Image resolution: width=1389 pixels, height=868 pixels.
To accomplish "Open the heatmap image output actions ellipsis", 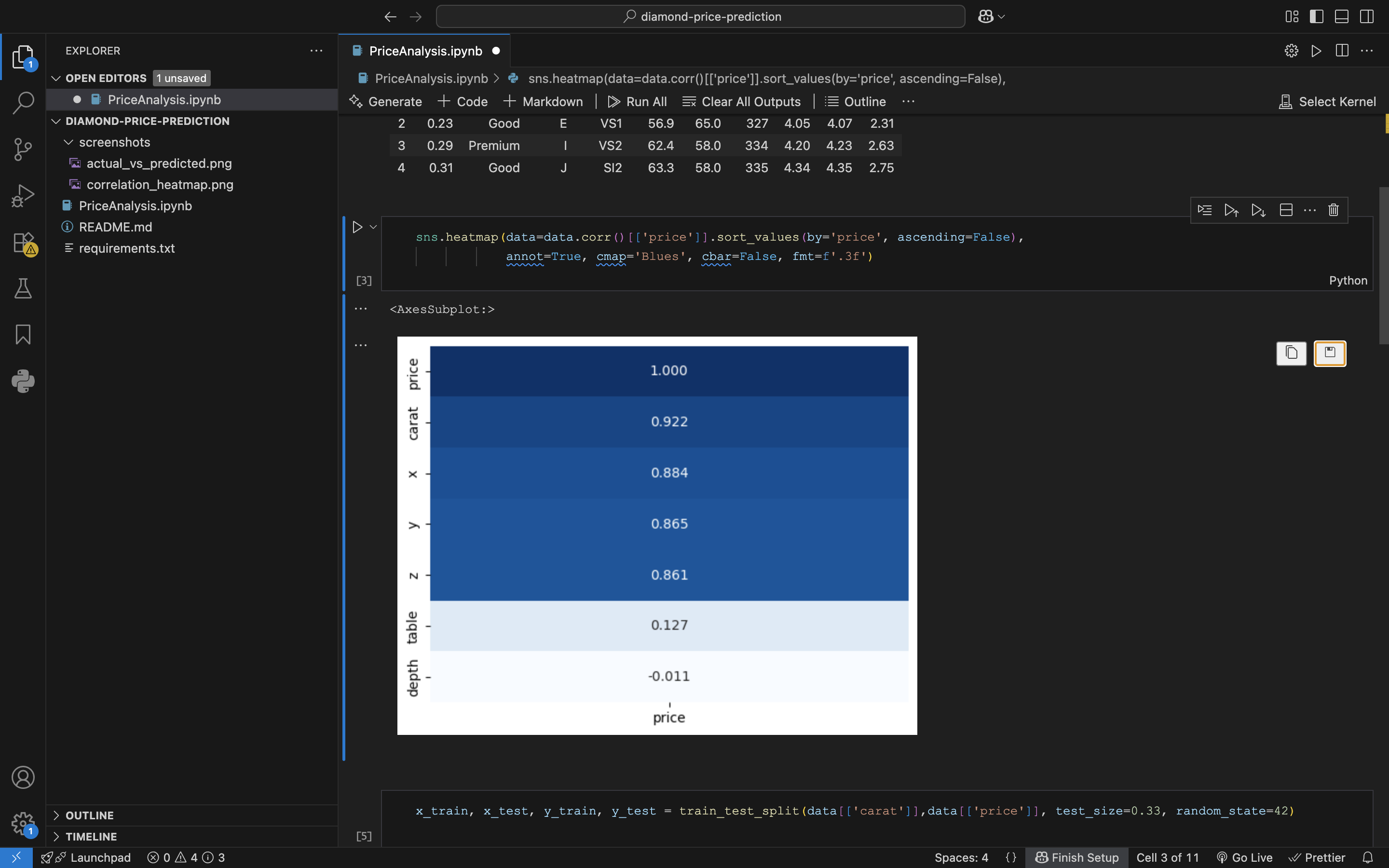I will (360, 345).
